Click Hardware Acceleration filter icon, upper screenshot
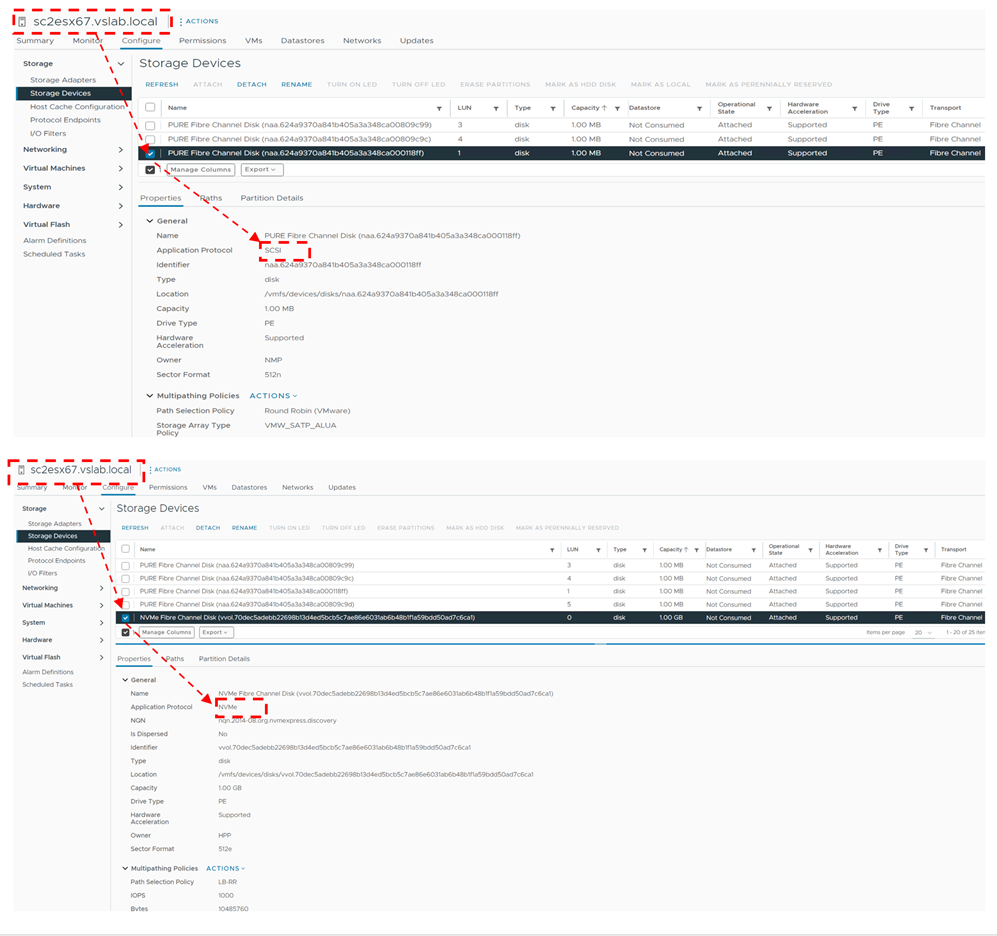This screenshot has height=936, width=997. click(x=855, y=109)
